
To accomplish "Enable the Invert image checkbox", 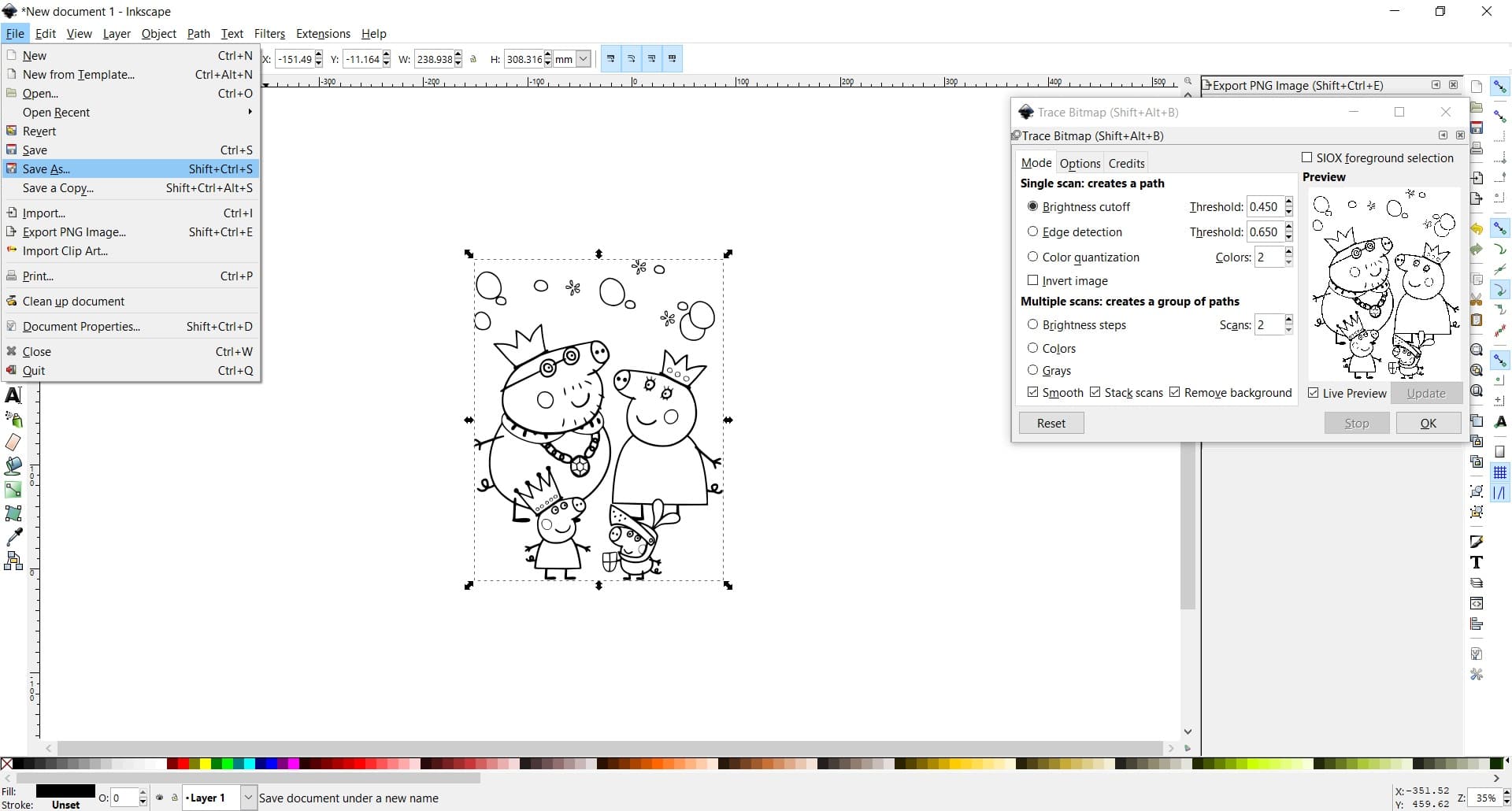I will (1034, 280).
